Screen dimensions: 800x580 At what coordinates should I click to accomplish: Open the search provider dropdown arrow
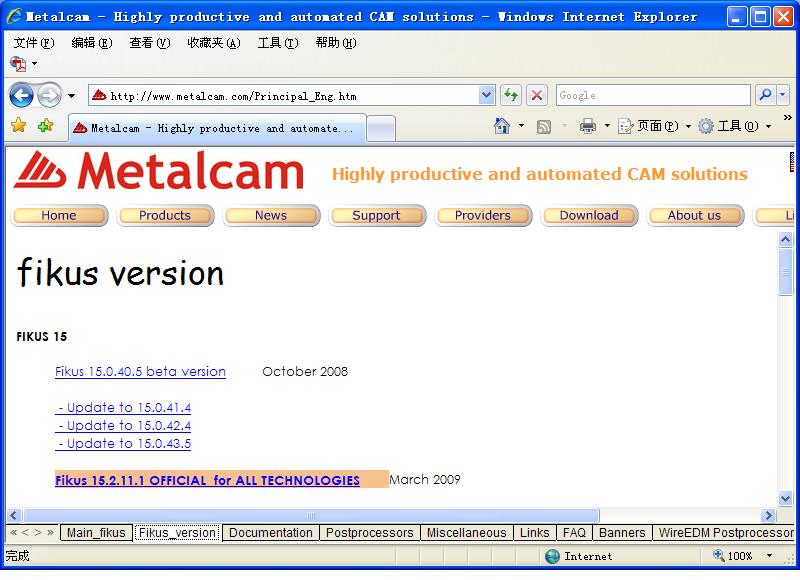[783, 95]
